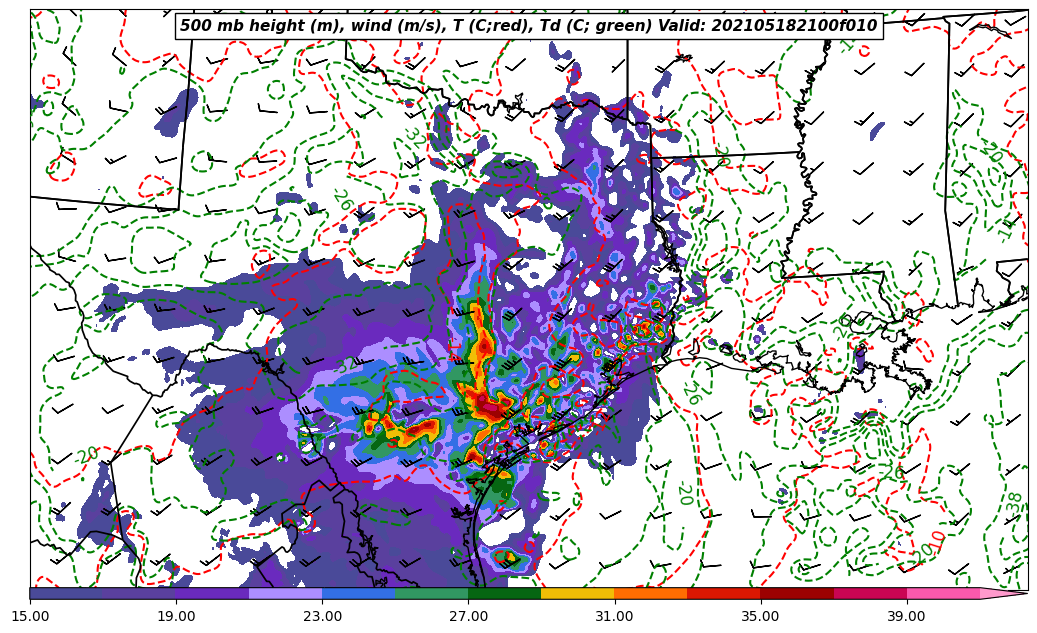The image size is (1037, 633).
Task: Select the dark red segment right of 35.00
Action: pos(796,594)
